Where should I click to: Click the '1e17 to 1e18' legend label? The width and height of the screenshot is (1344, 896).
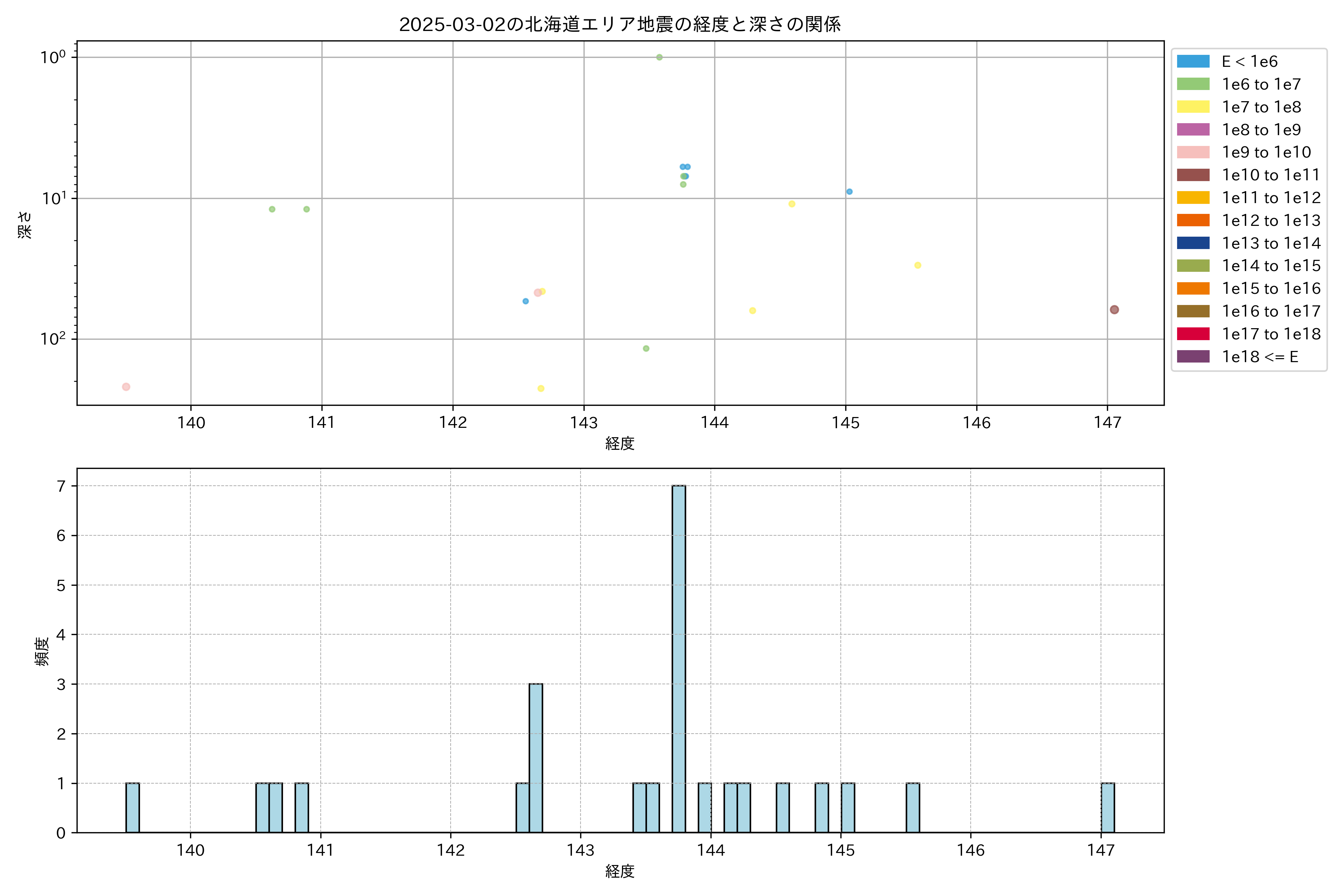[x=1271, y=334]
